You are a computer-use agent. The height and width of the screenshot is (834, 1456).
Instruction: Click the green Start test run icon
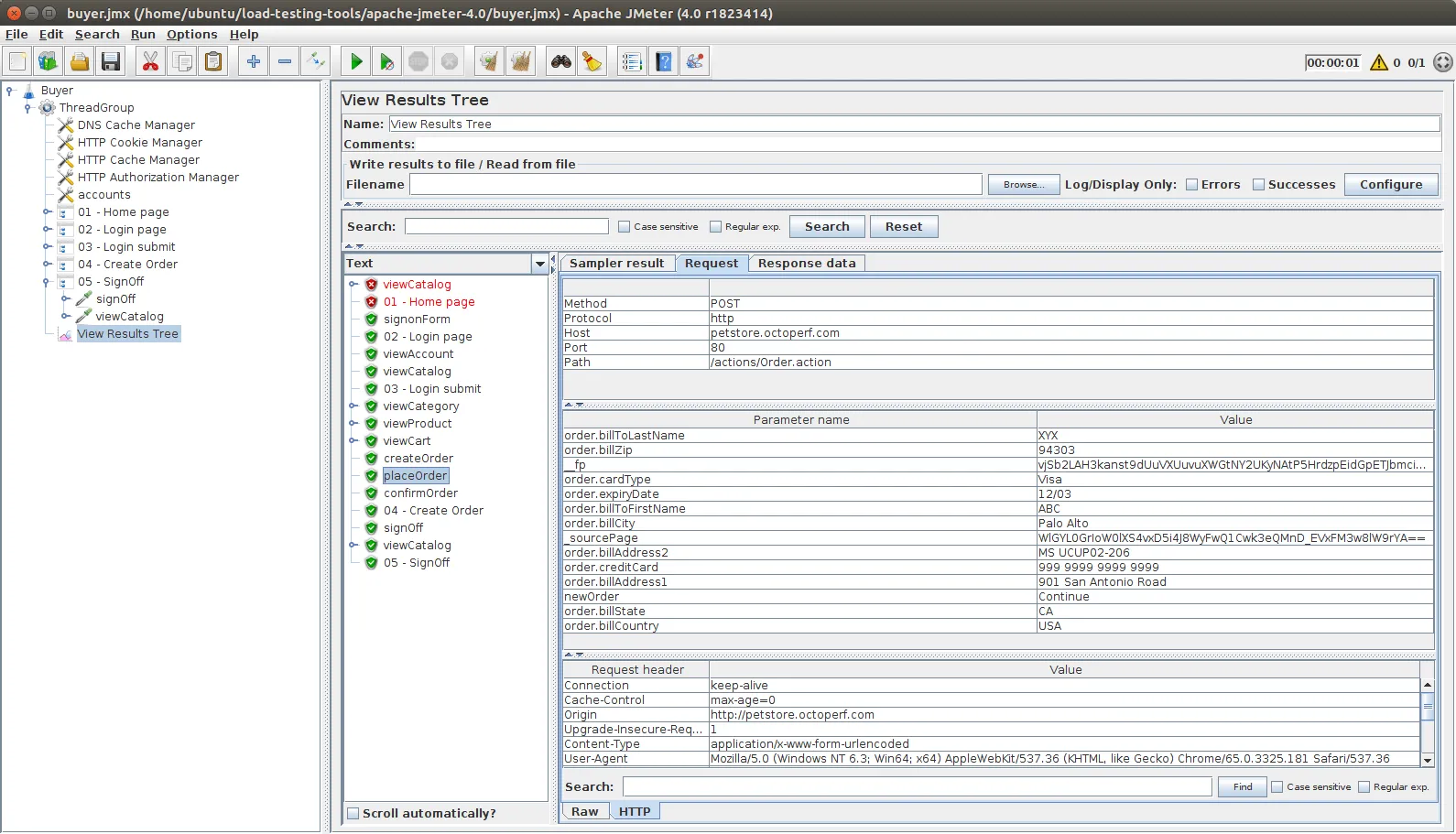click(x=356, y=62)
